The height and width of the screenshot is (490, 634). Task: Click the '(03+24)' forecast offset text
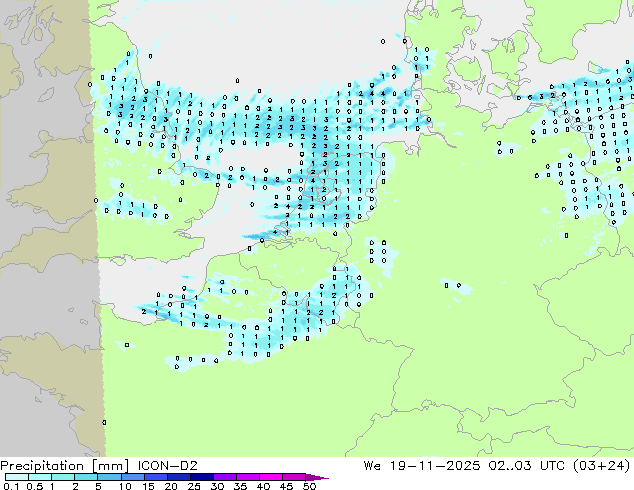click(x=602, y=466)
